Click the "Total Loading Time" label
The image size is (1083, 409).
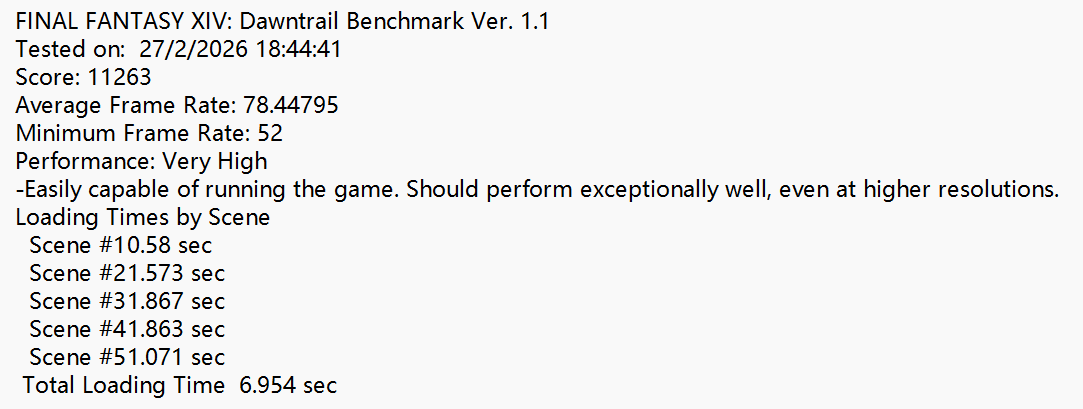(123, 385)
